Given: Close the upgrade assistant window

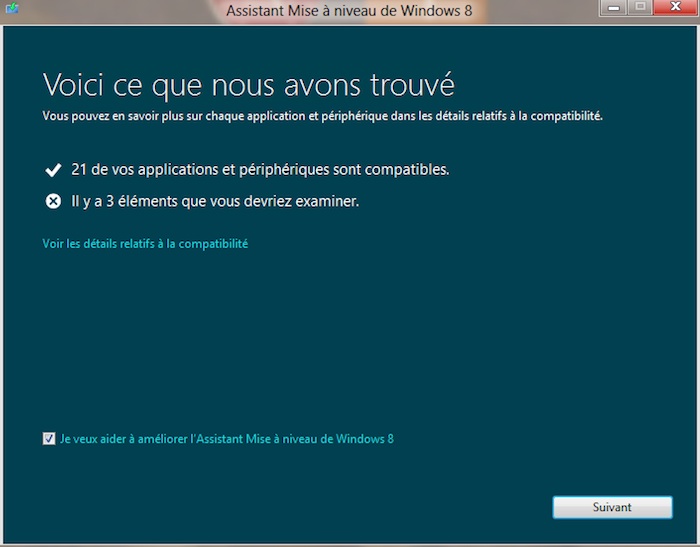Looking at the screenshot, I should pyautogui.click(x=675, y=7).
